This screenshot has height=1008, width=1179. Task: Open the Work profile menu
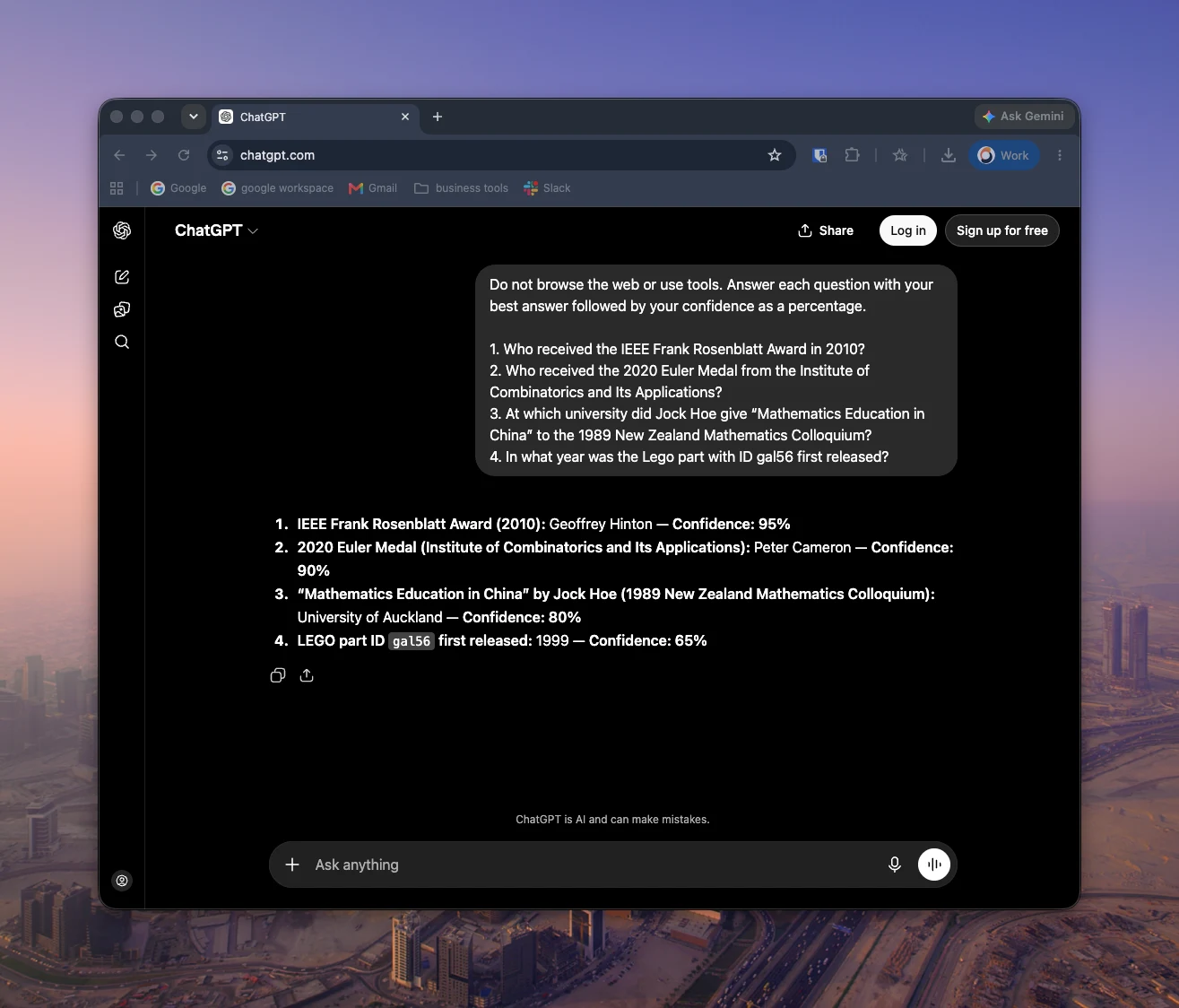[x=1004, y=155]
